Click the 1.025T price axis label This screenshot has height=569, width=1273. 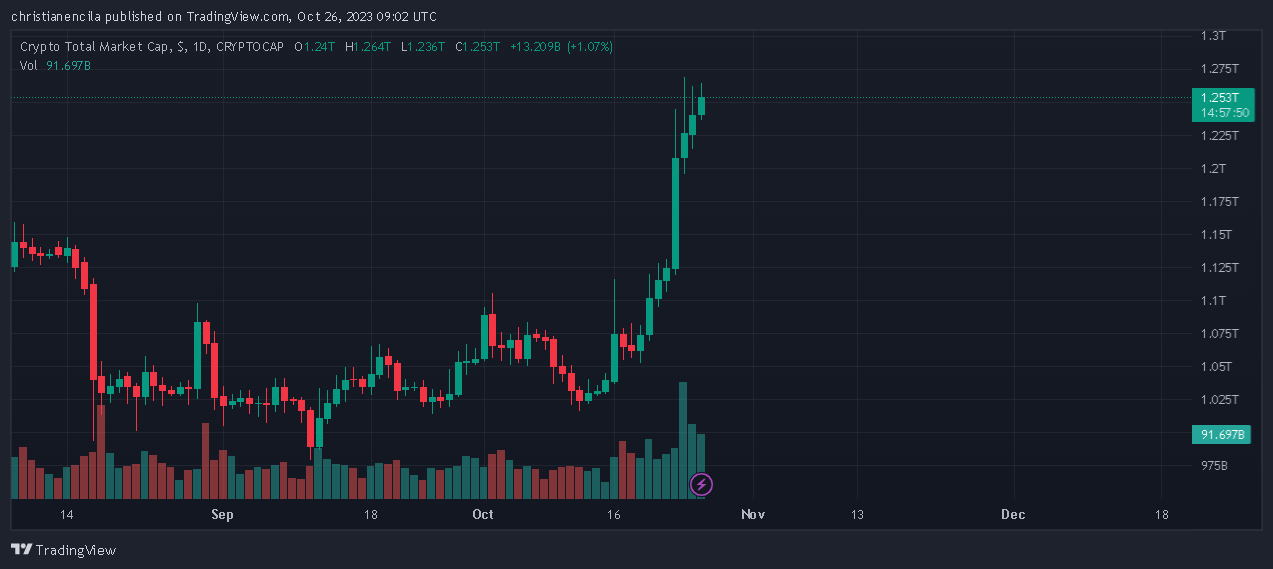pos(1220,399)
